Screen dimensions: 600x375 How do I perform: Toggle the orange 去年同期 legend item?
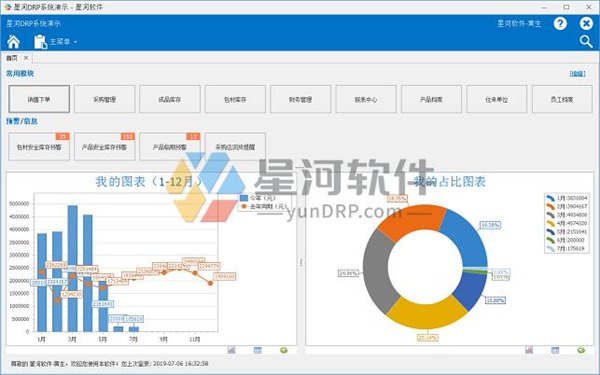264,206
